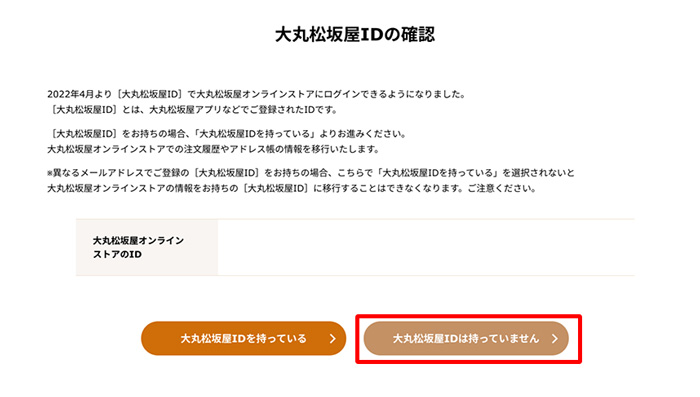Viewport: 700px width, 397px height.
Task: Click the line about 注文履歴やアドレス帳 migration
Action: pyautogui.click(x=213, y=149)
